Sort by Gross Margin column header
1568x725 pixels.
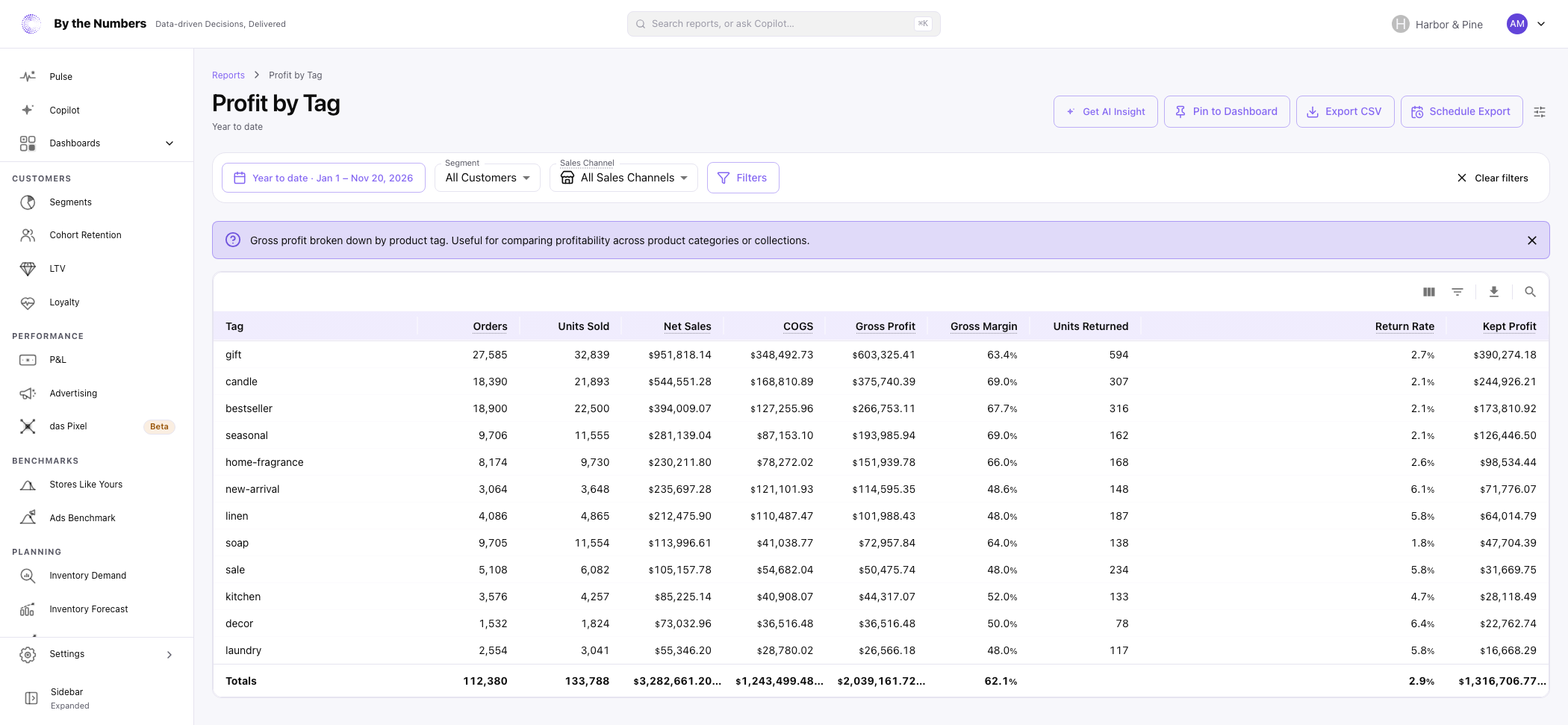click(x=983, y=326)
